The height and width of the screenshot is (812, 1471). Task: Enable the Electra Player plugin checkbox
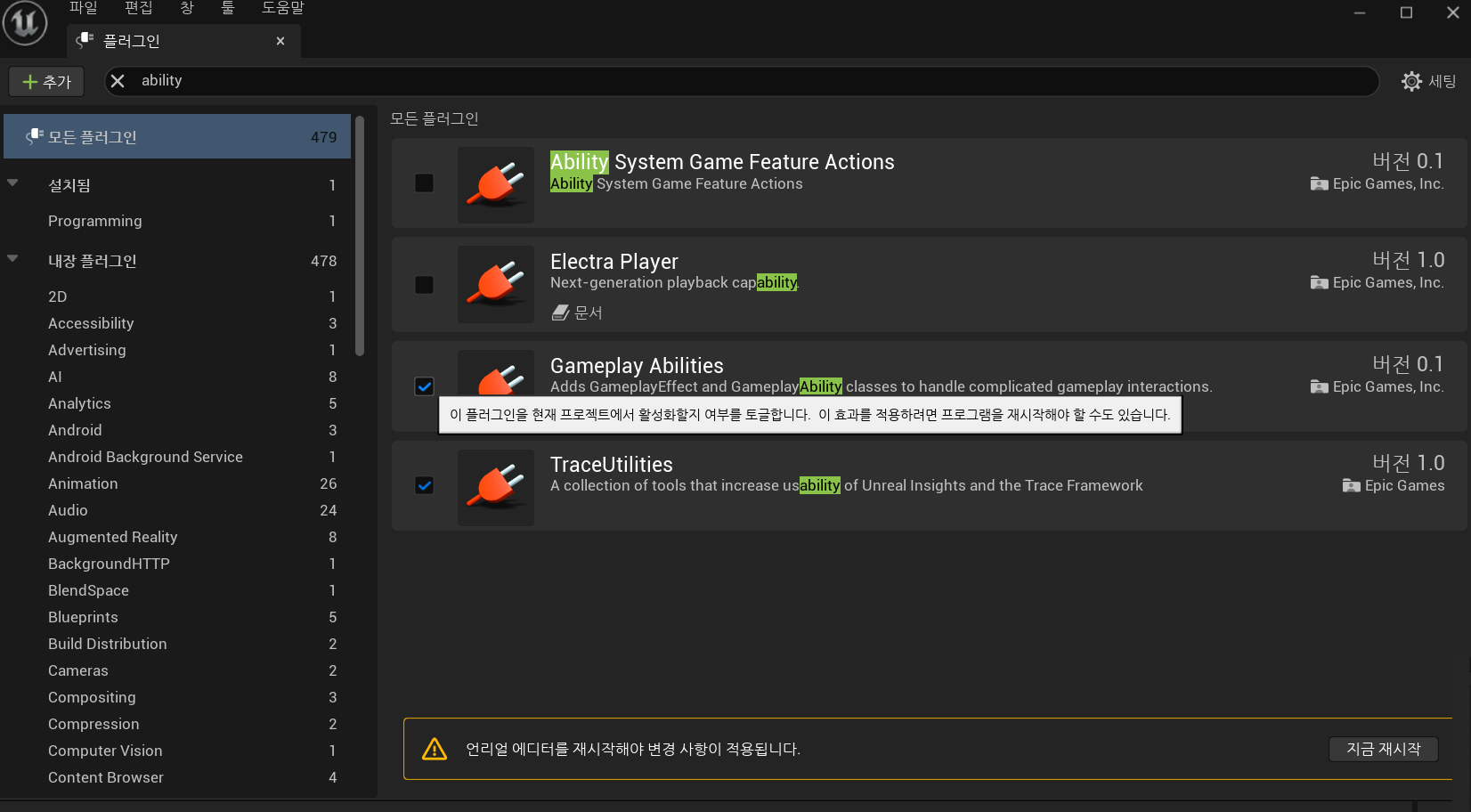pyautogui.click(x=425, y=285)
